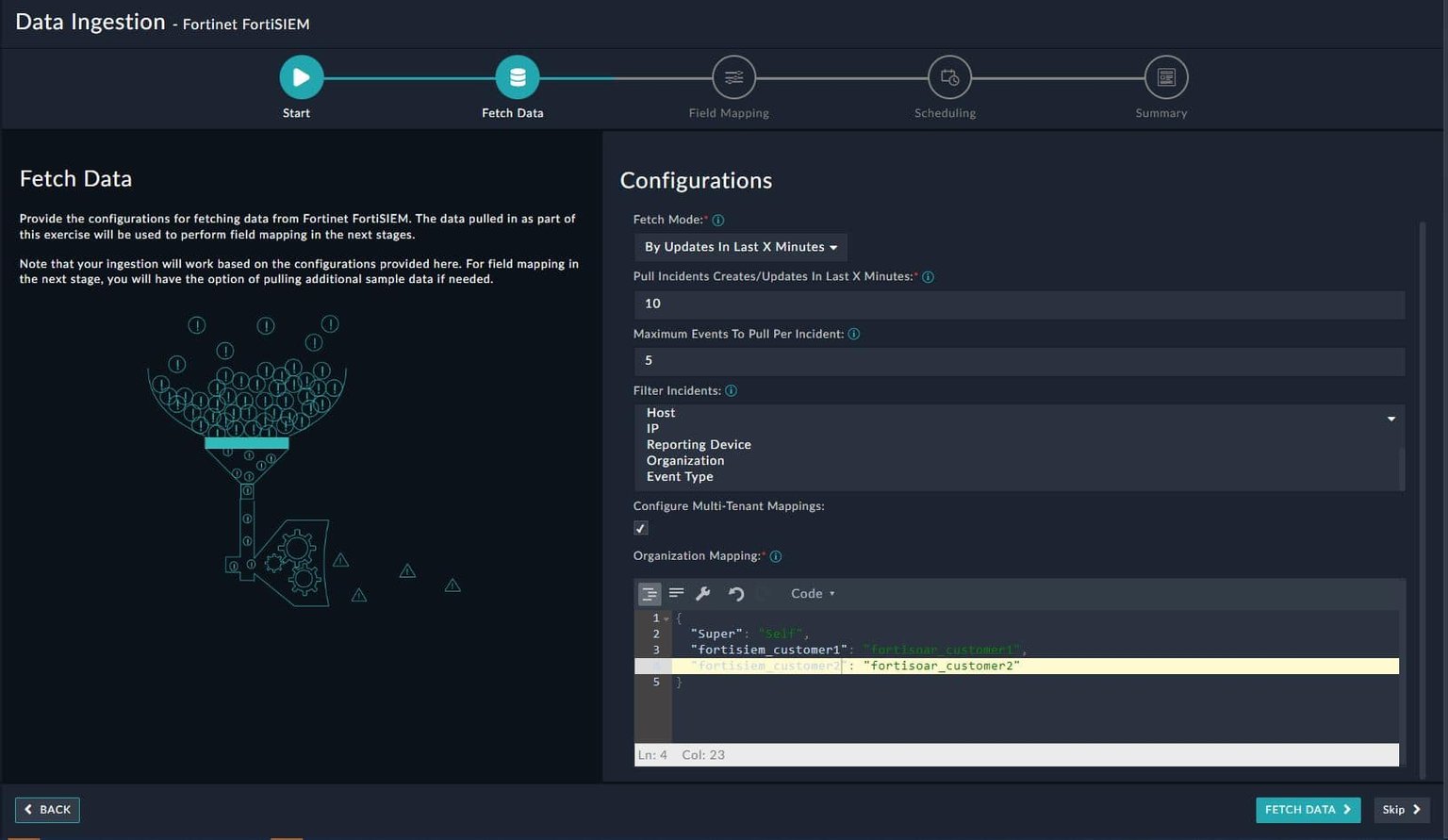Click the info icon beside Fetch Mode

coord(717,220)
